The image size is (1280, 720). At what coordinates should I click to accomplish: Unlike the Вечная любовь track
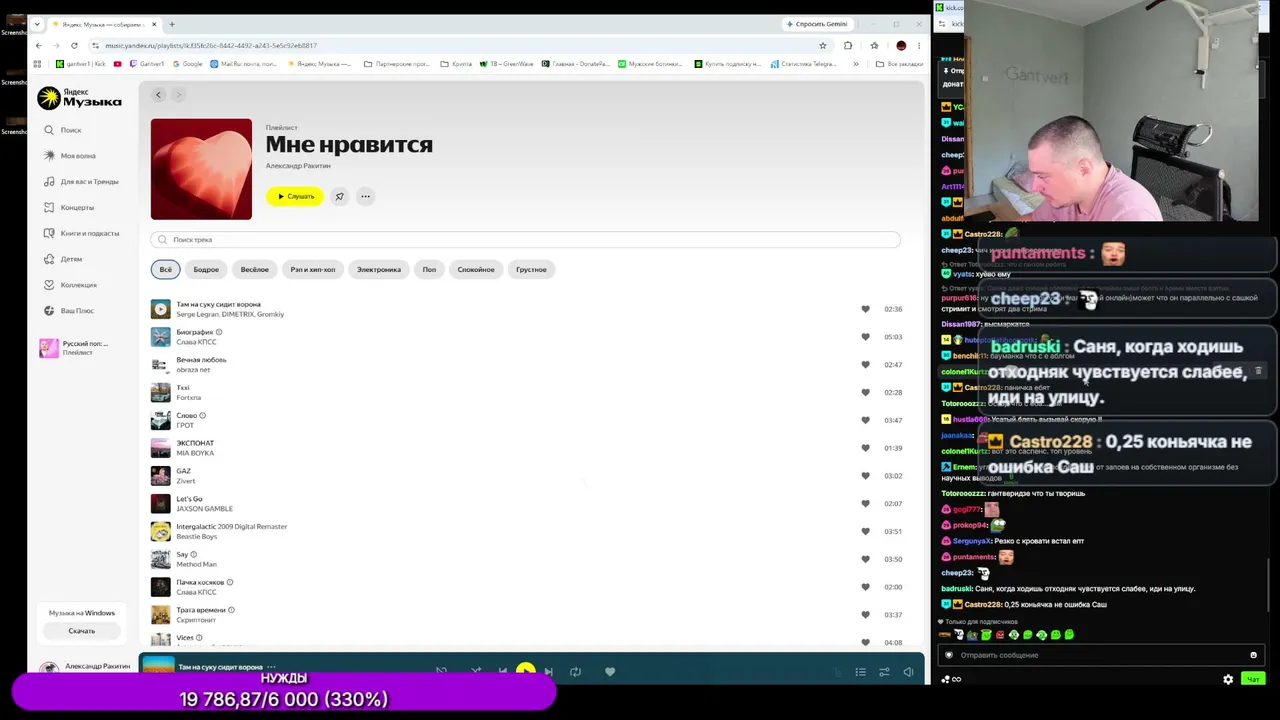click(x=865, y=365)
